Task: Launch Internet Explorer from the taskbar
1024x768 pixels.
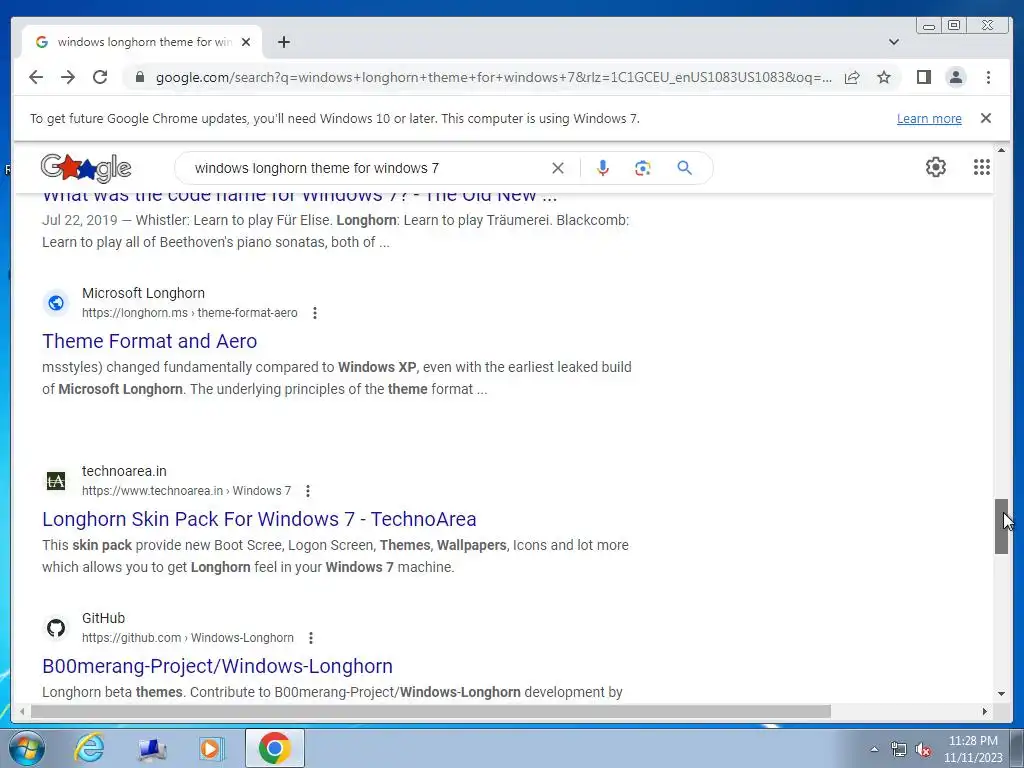Action: [x=89, y=748]
